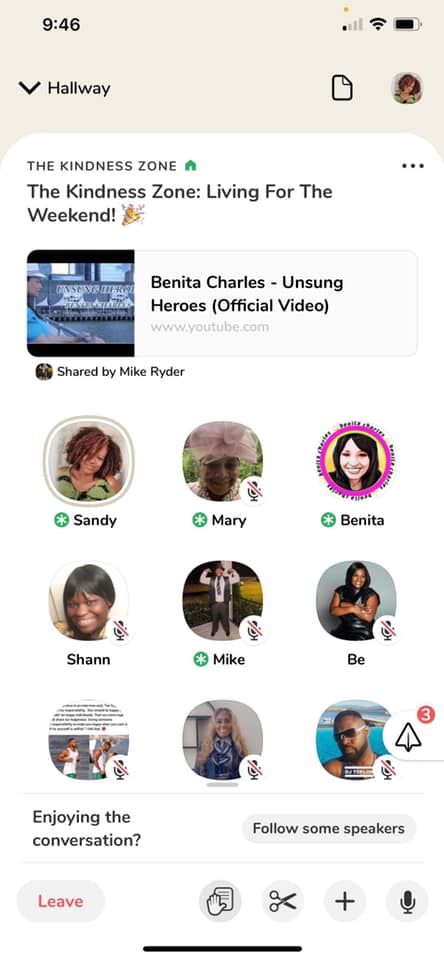Tap the plus icon to invite people
The image size is (444, 960).
[345, 901]
